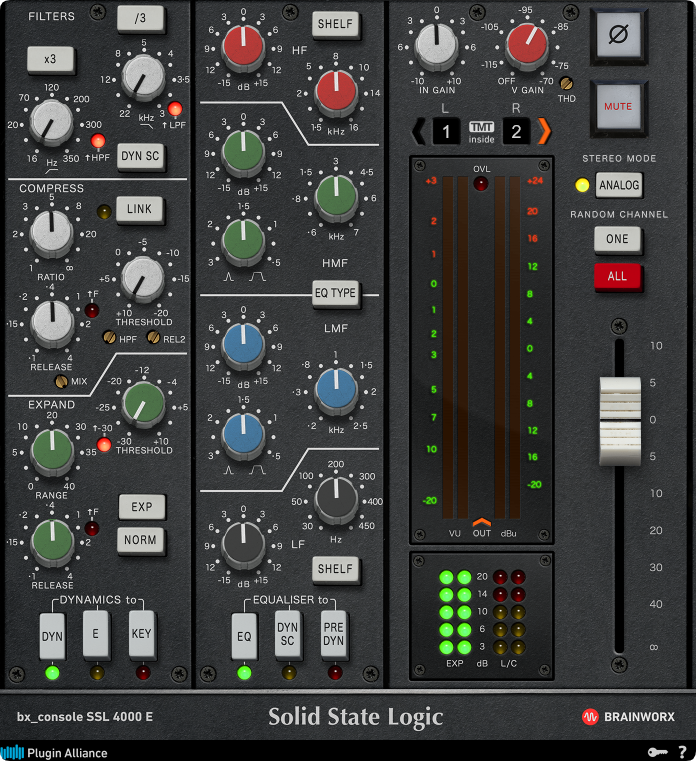Screen dimensions: 696x761
Task: Click the orange OUT meter chevron
Action: point(481,523)
